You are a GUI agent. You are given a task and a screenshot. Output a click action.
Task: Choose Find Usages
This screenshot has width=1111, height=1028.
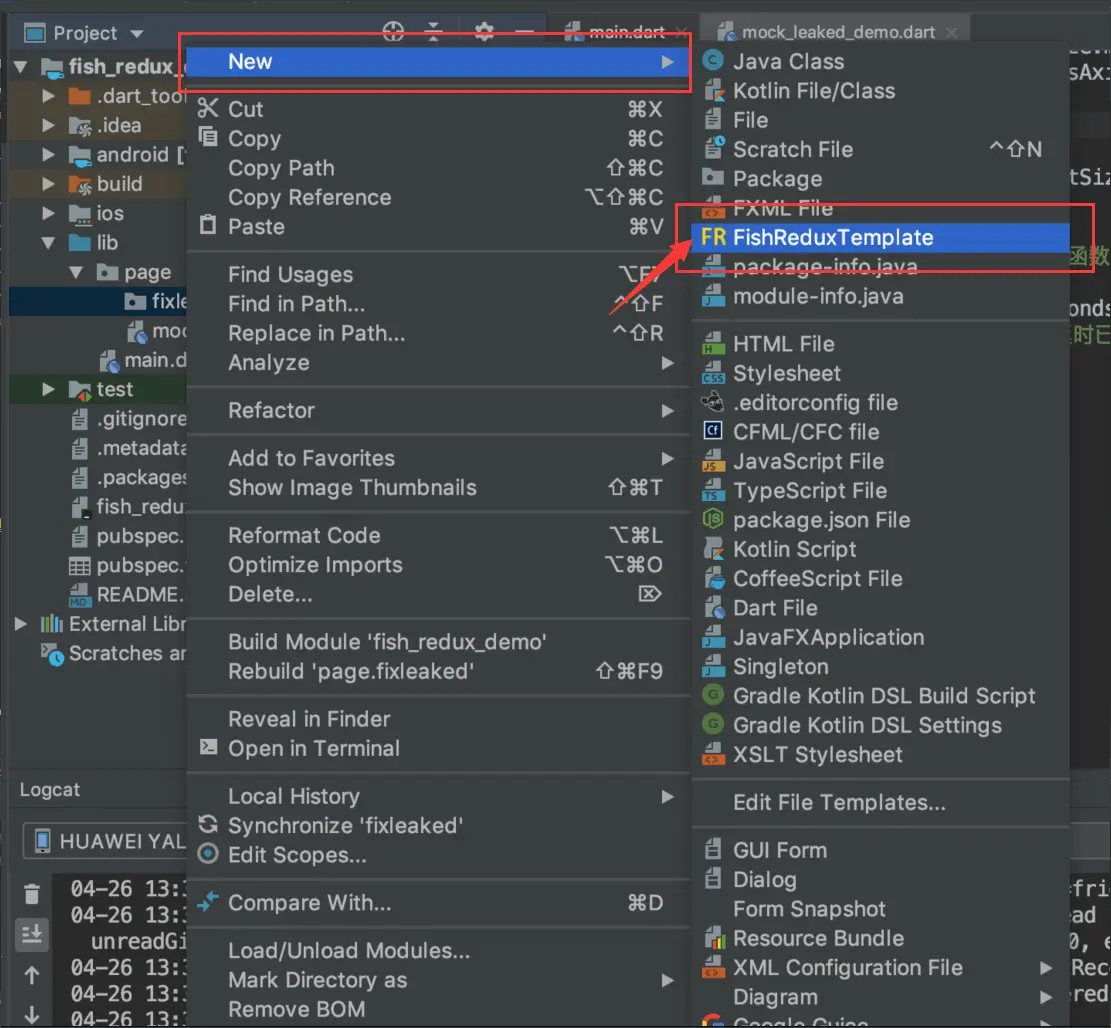(437, 274)
